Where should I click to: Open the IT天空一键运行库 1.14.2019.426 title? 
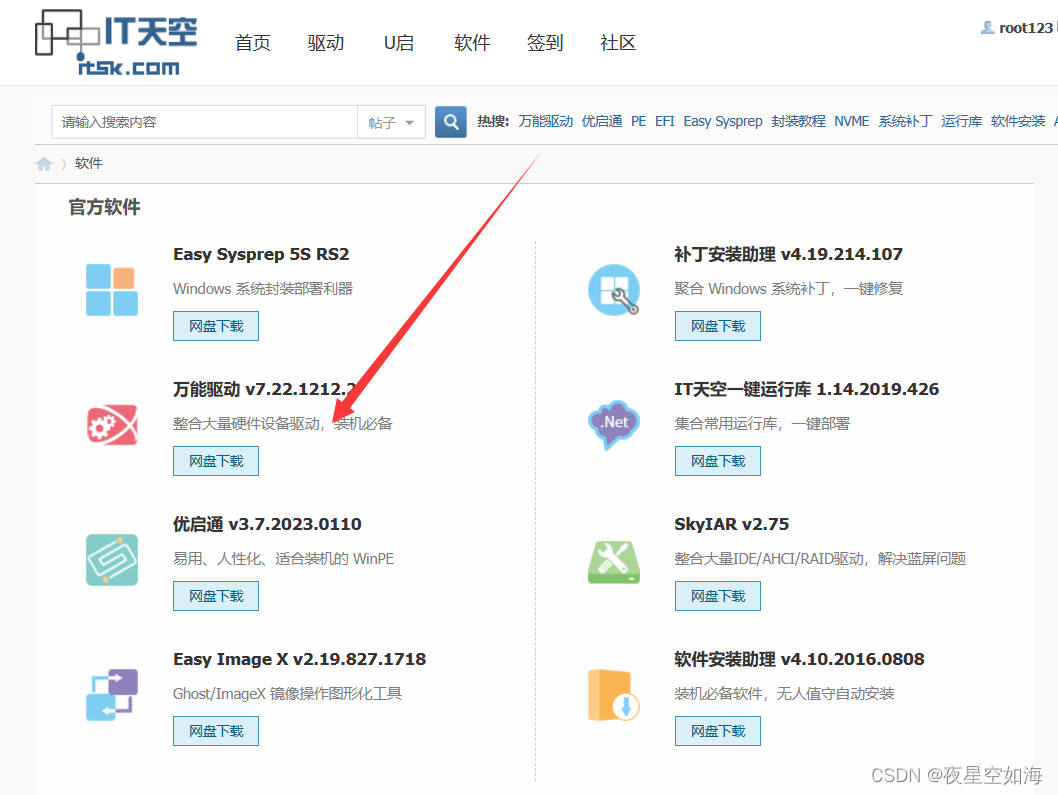click(806, 389)
